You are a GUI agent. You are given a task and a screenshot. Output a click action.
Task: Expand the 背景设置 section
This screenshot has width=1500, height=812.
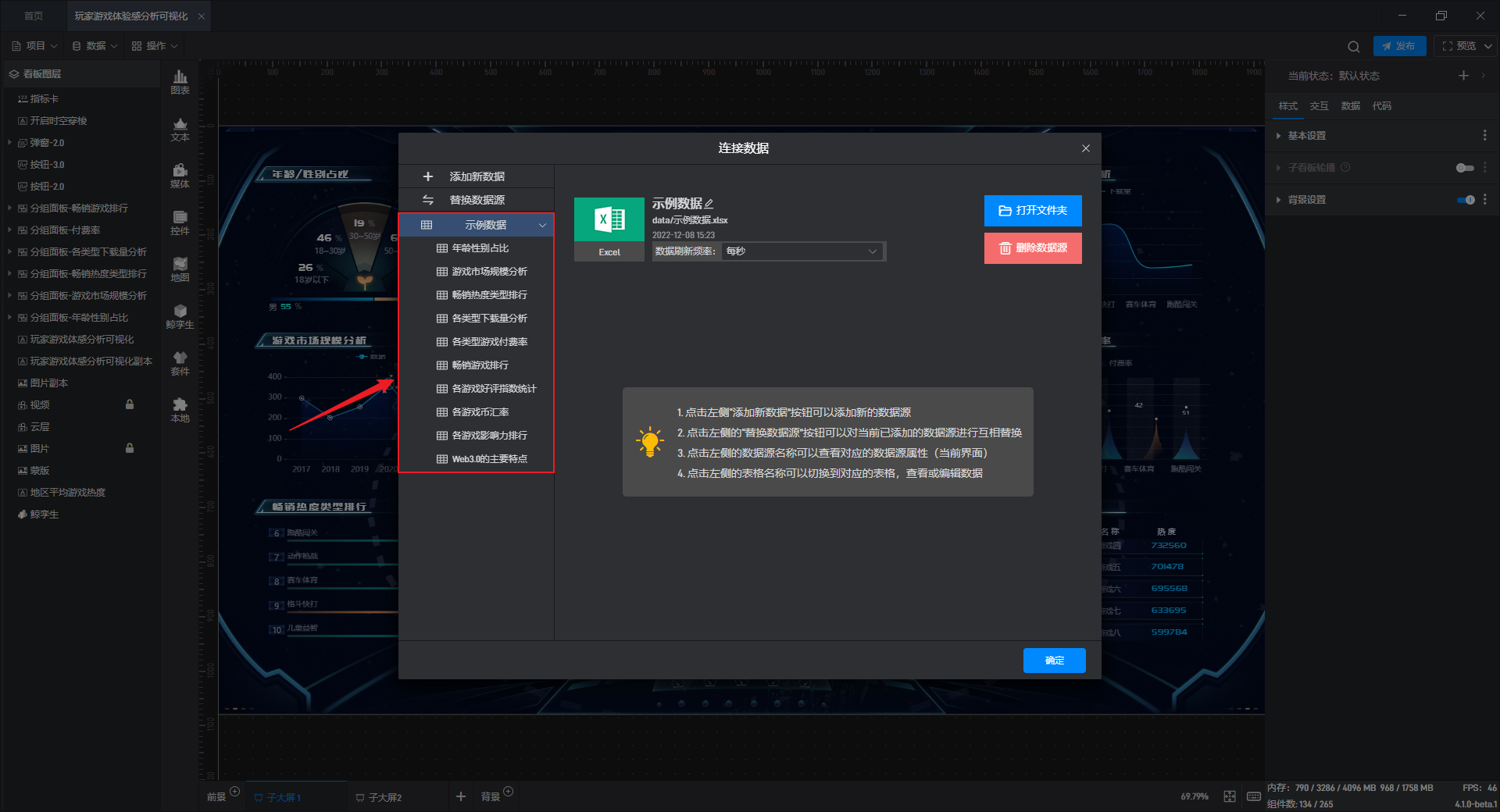[x=1279, y=200]
